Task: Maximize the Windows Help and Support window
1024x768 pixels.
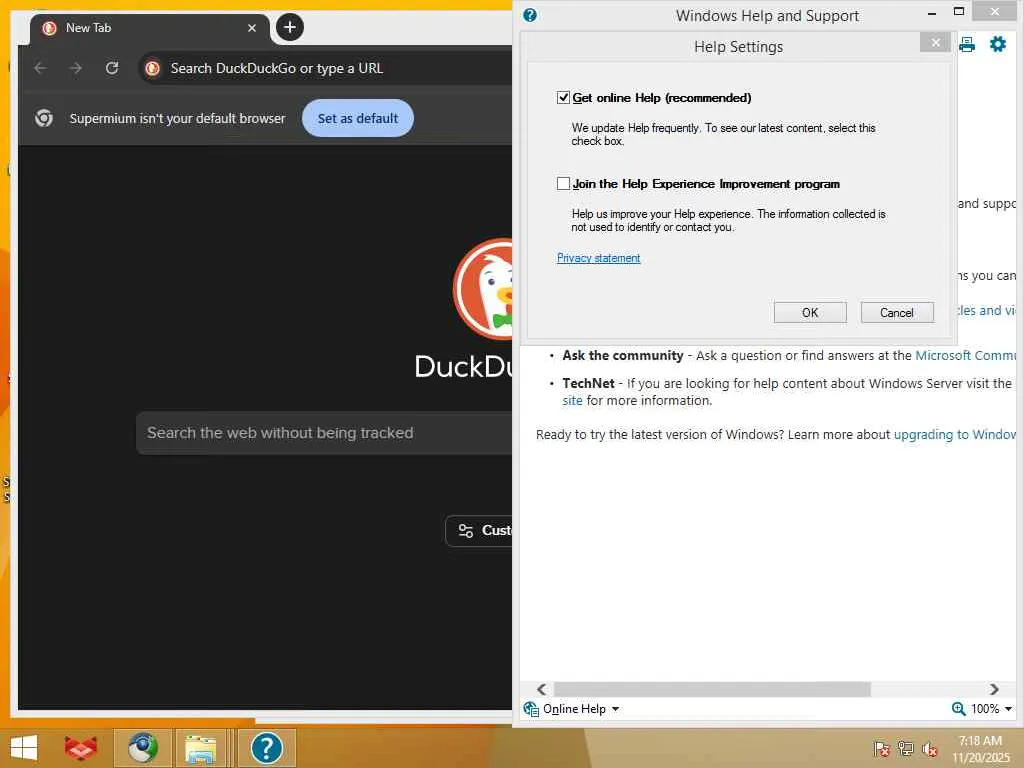Action: click(x=959, y=11)
